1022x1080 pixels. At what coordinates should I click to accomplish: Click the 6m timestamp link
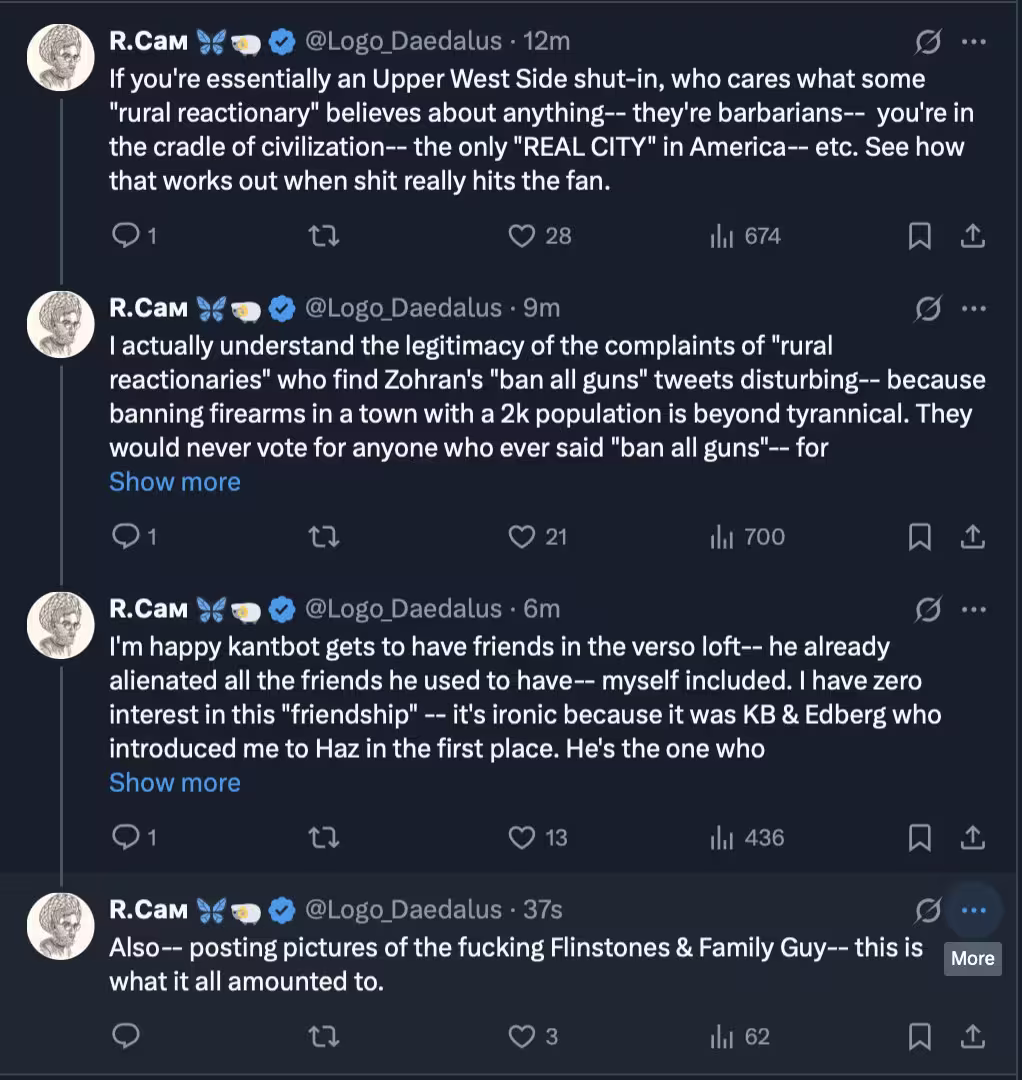(x=542, y=609)
